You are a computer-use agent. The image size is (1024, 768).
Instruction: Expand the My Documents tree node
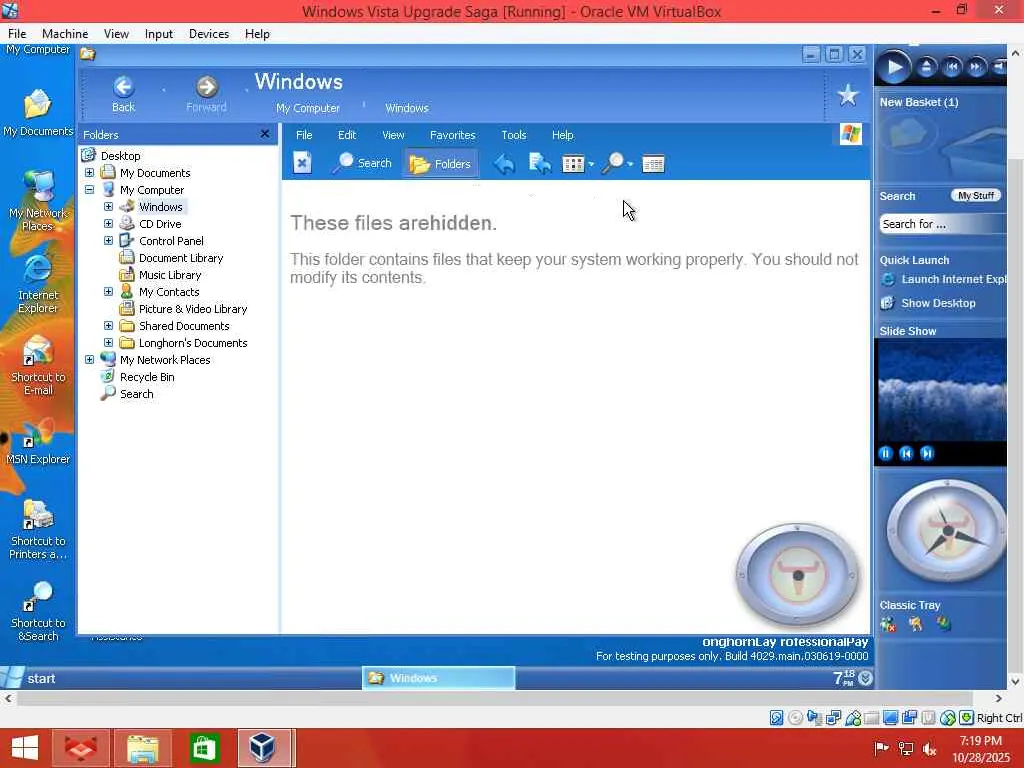pyautogui.click(x=89, y=173)
